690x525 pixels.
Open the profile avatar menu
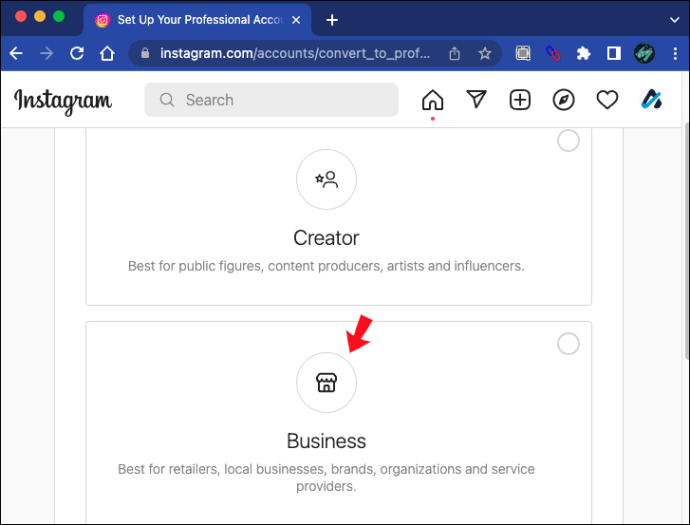point(651,100)
